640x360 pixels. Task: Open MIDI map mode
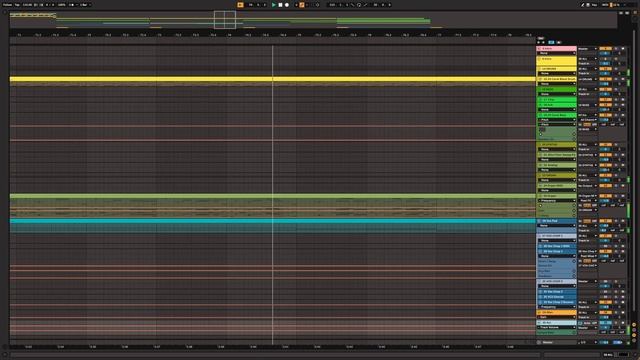coord(605,5)
